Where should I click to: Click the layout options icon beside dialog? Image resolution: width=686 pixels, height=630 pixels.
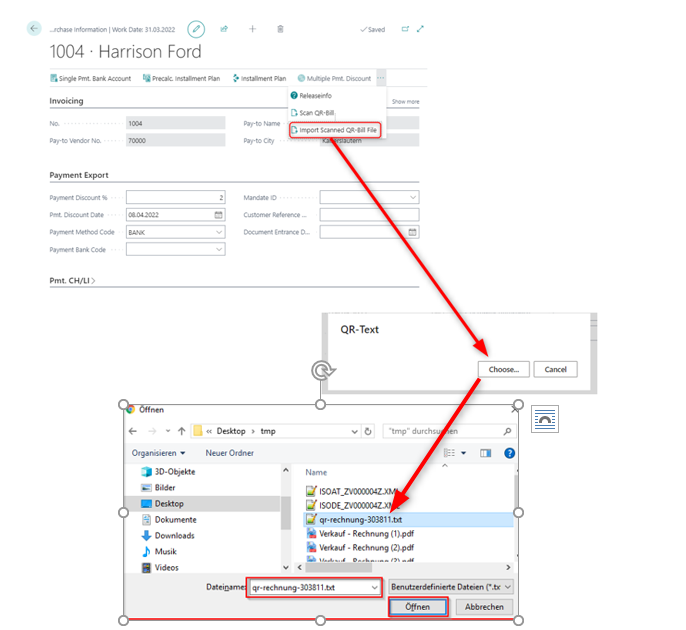click(544, 419)
